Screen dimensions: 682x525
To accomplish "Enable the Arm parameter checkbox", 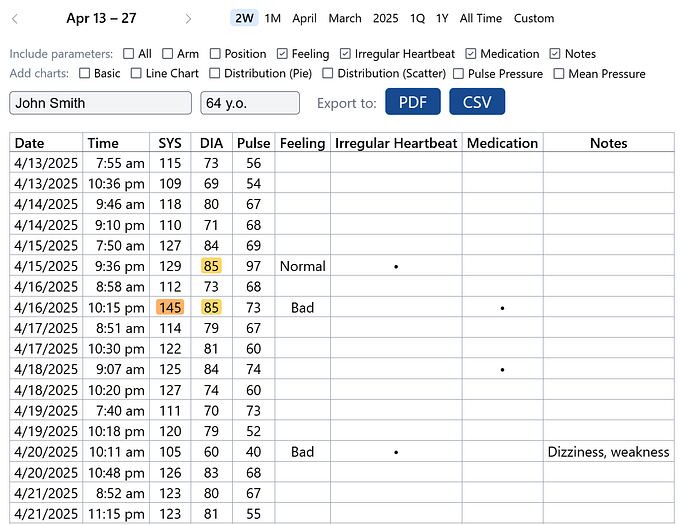I will [168, 54].
